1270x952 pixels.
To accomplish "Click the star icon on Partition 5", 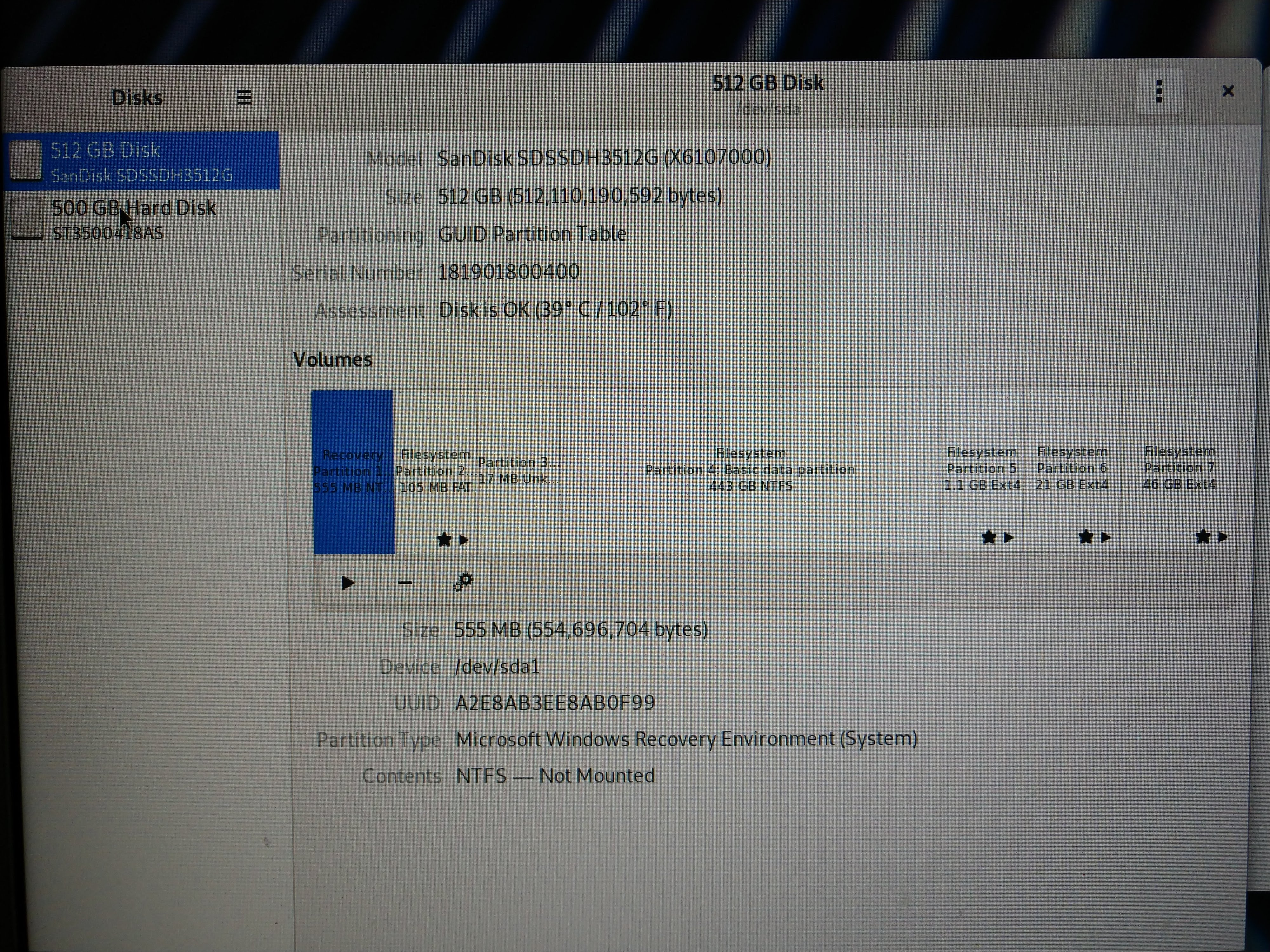I will coord(989,537).
